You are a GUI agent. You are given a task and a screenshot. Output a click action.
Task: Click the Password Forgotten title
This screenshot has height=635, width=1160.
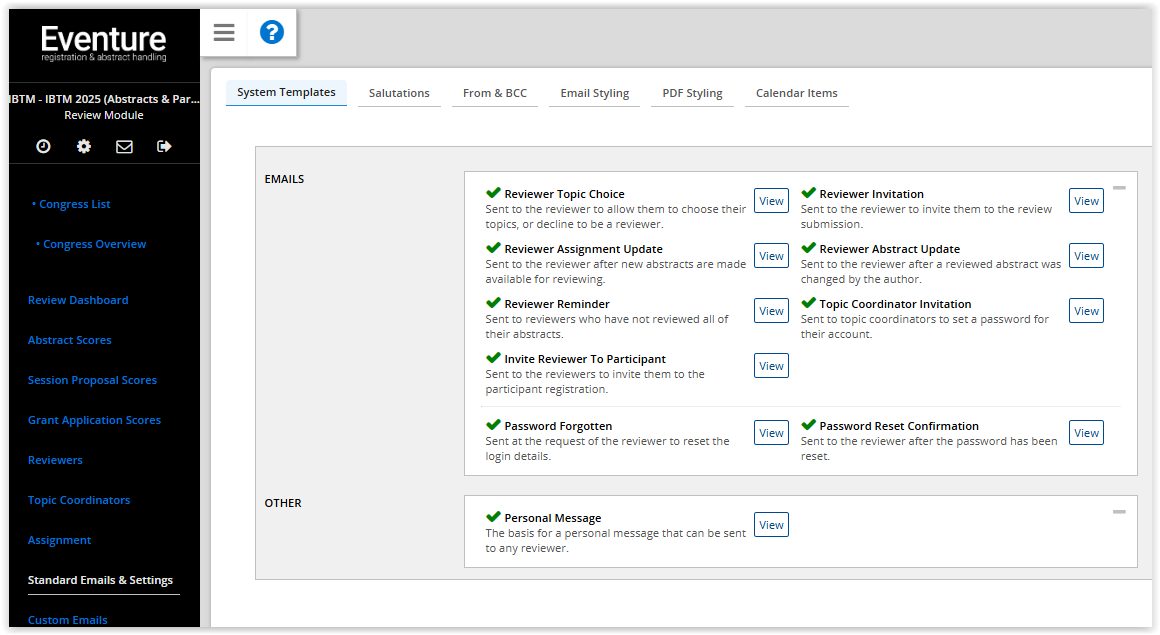559,426
